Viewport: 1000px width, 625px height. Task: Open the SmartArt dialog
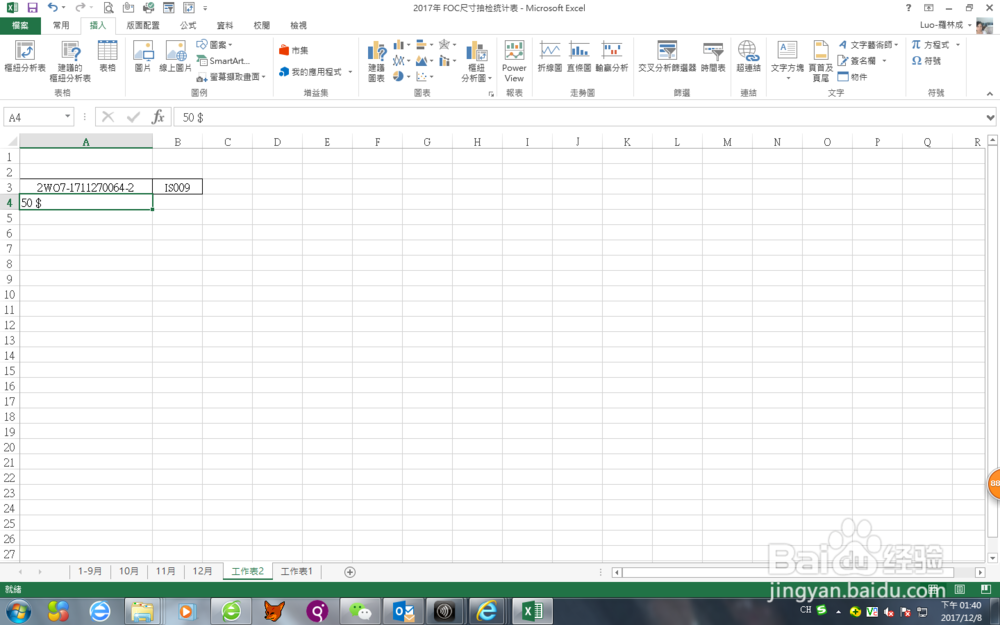point(223,61)
